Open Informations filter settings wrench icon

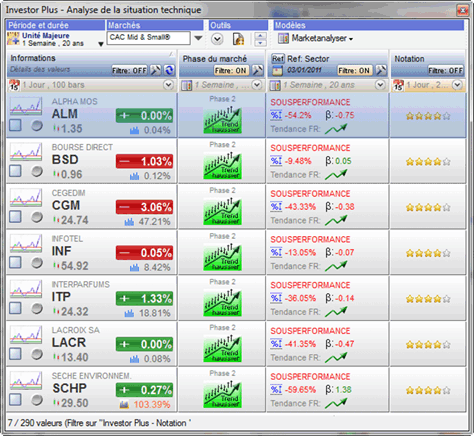click(156, 70)
